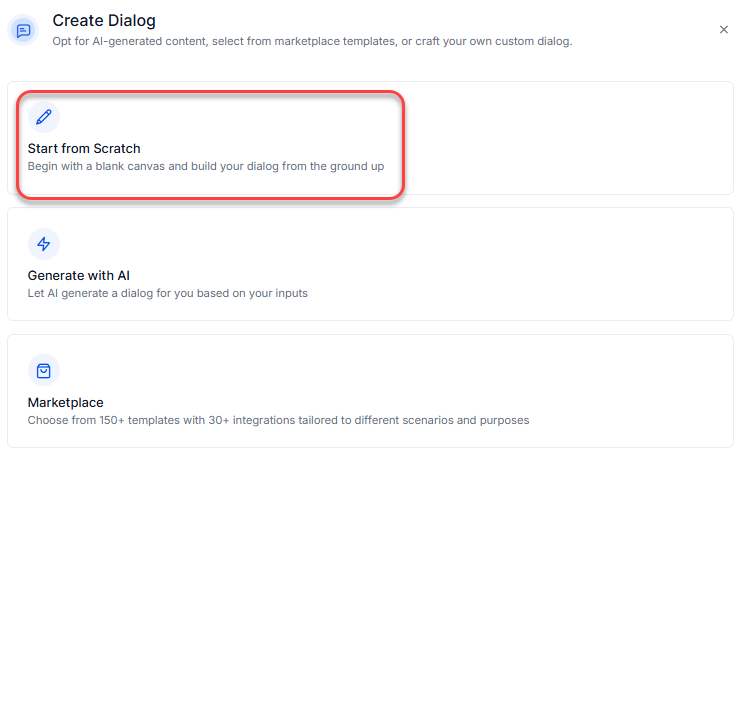The height and width of the screenshot is (707, 739).
Task: Close the Create Dialog panel
Action: tap(724, 30)
